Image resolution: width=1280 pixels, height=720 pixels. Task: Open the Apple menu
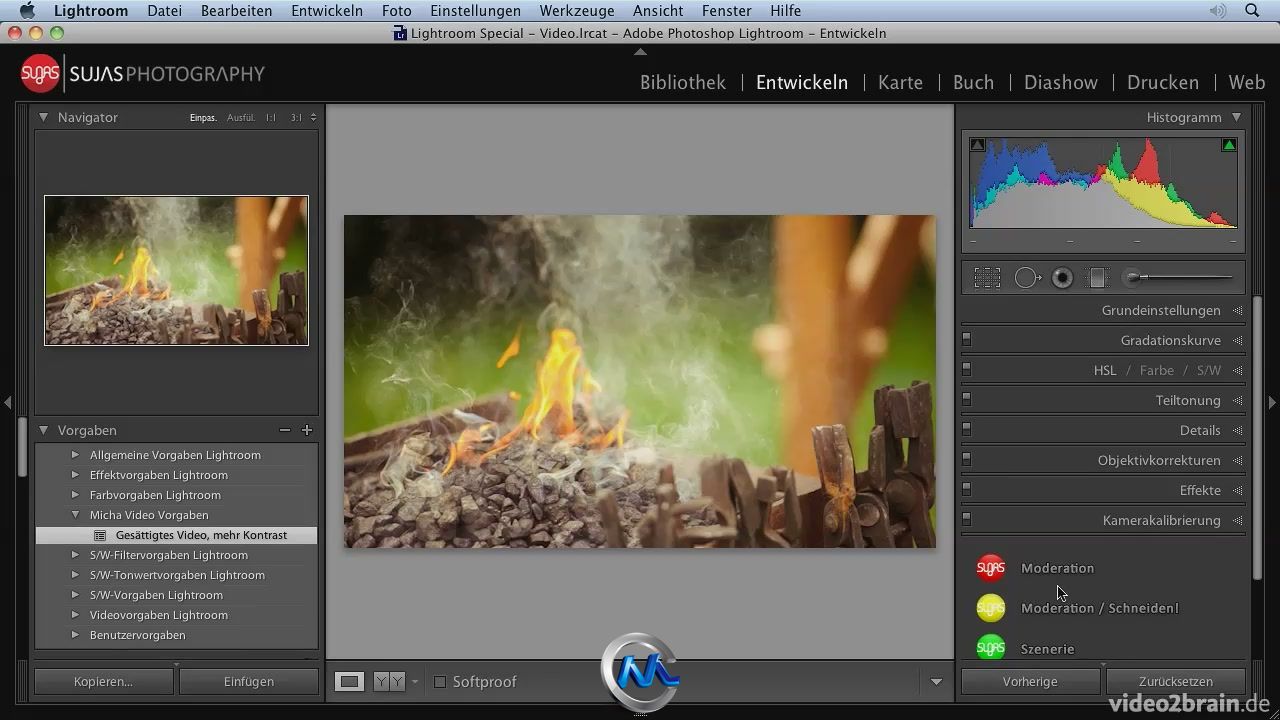tap(27, 11)
